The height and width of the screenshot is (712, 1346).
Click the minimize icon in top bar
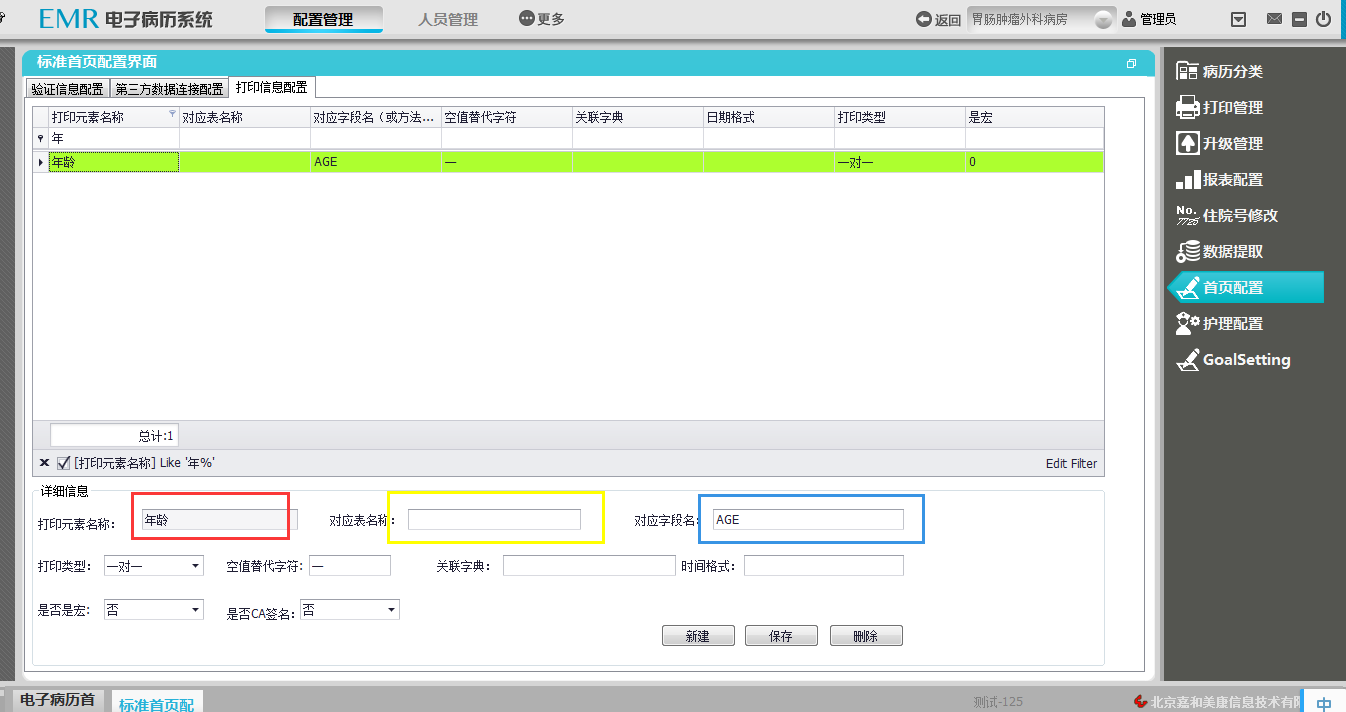coord(1299,19)
